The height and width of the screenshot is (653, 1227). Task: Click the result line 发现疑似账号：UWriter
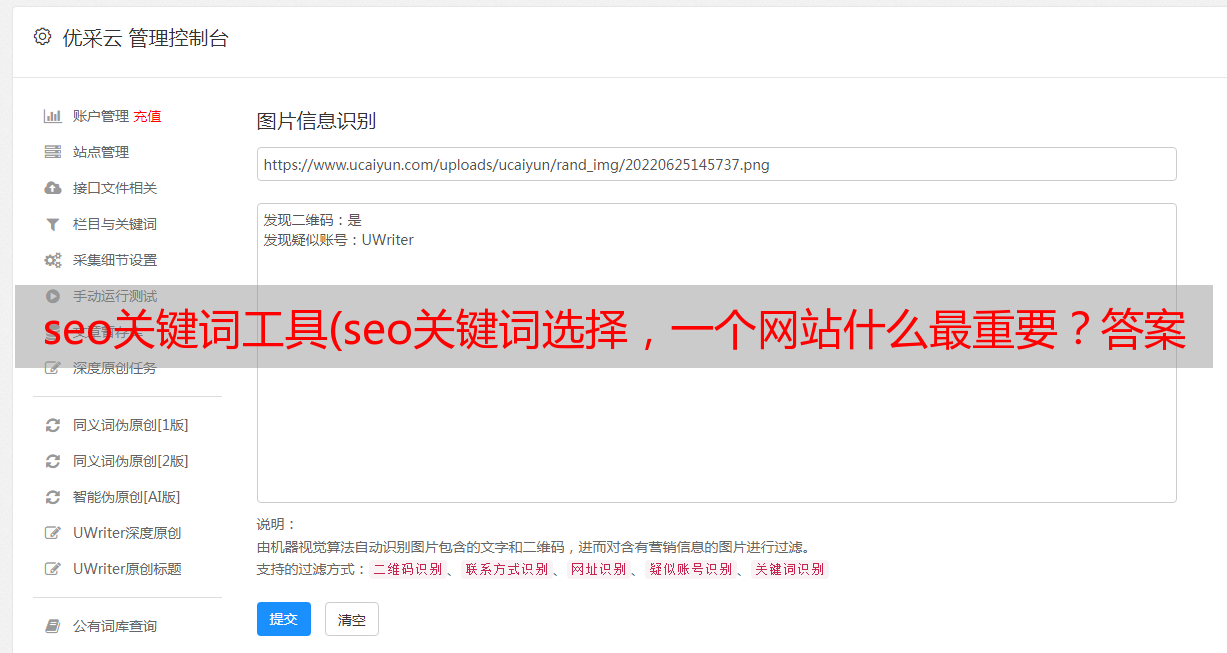coord(339,240)
